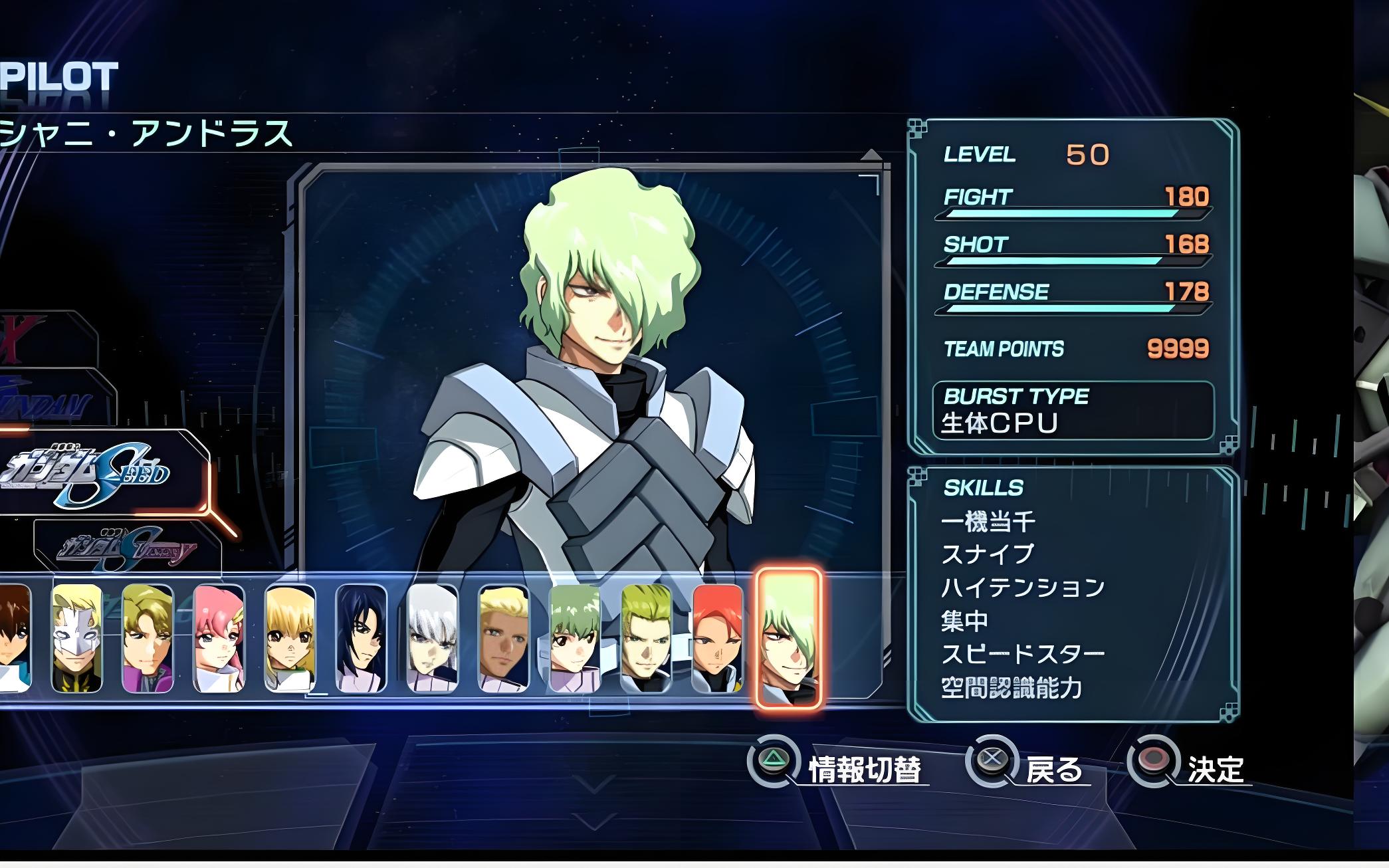Pick the tan blonde short-haired pilot portrait
Screen dimensions: 1389x868
(x=504, y=638)
